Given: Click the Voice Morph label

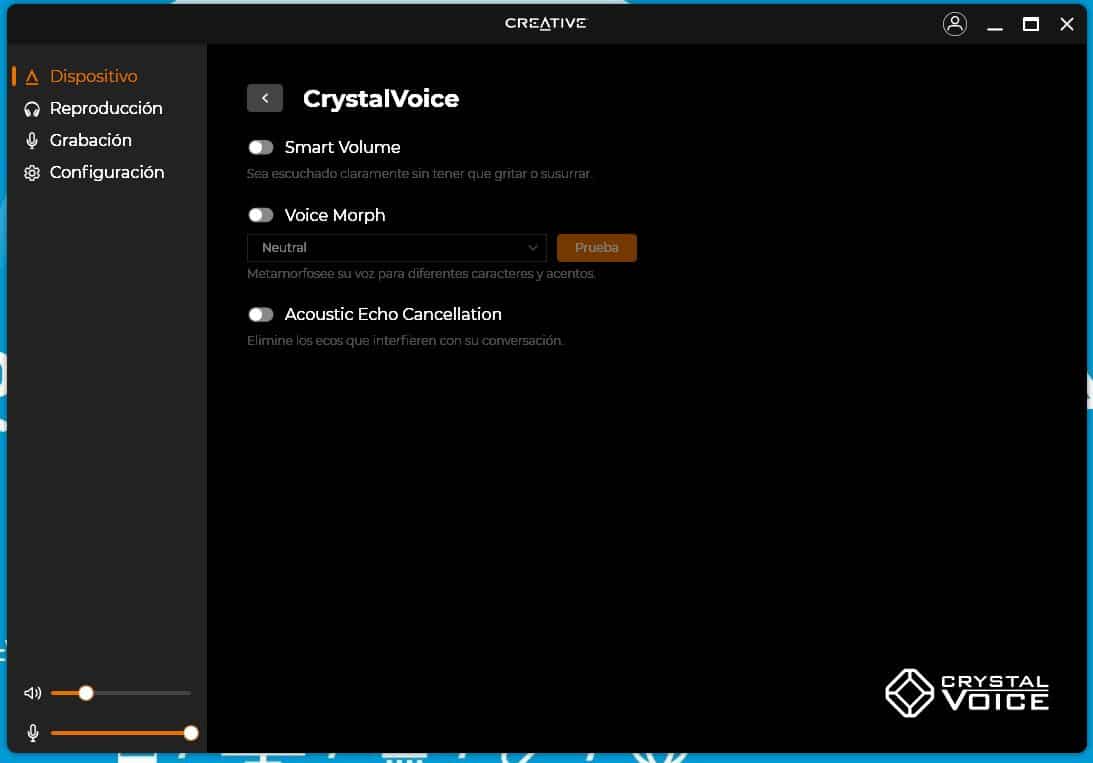Looking at the screenshot, I should (335, 215).
